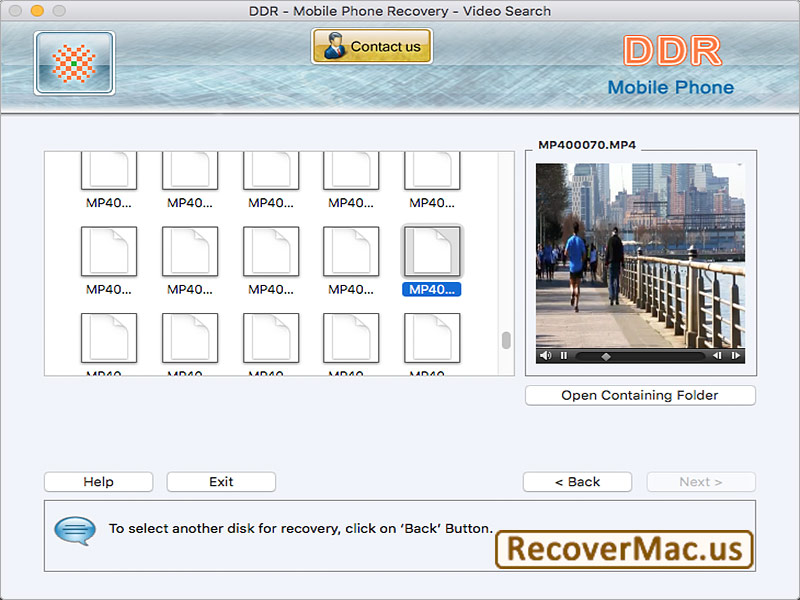Step forward one frame in the video preview
The height and width of the screenshot is (600, 800).
(735, 356)
